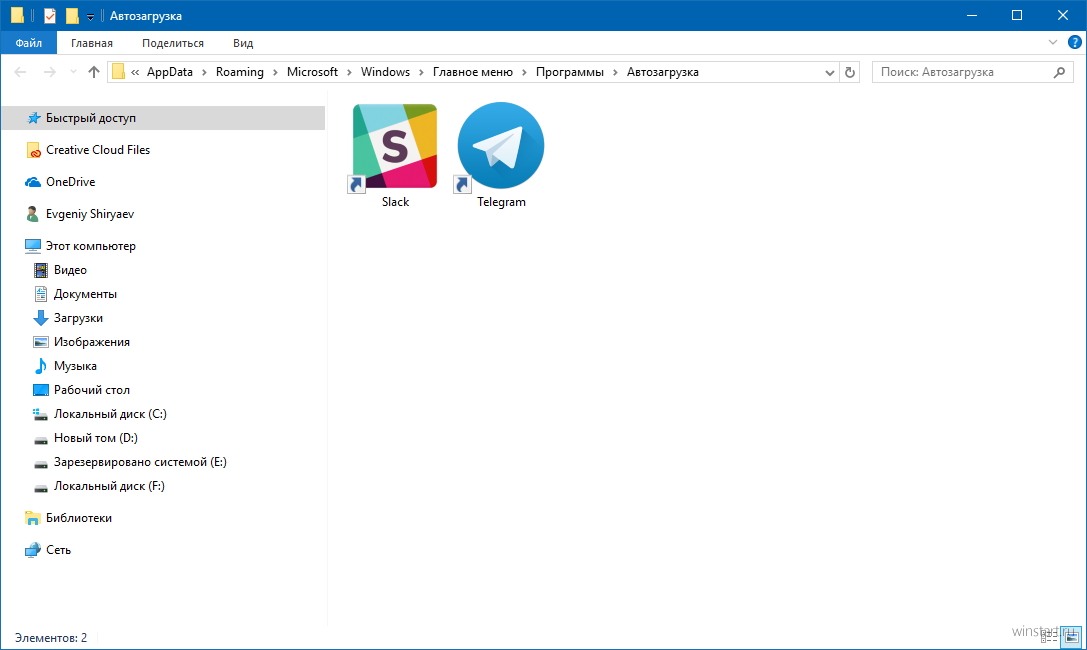Navigate to Roaming in address bar
Viewport: 1087px width, 650px height.
click(x=240, y=72)
